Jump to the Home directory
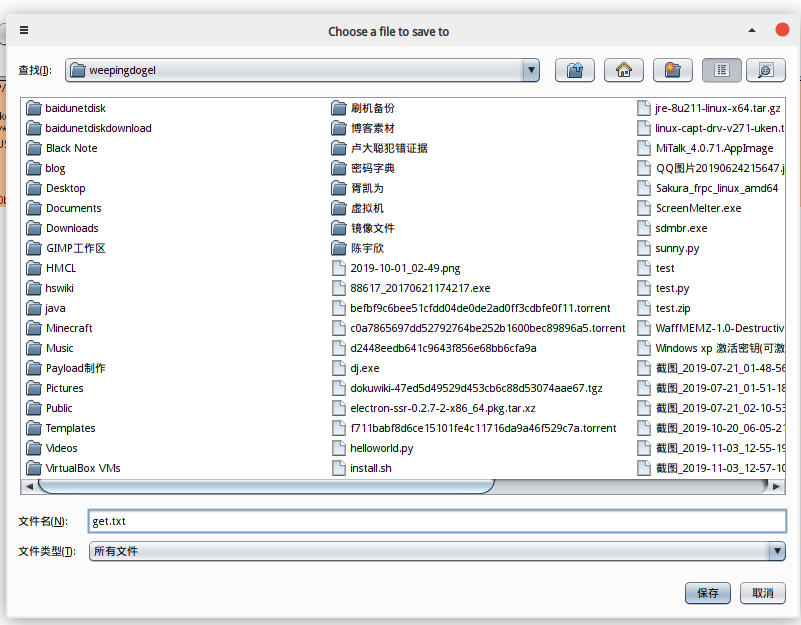This screenshot has height=625, width=801. [624, 70]
